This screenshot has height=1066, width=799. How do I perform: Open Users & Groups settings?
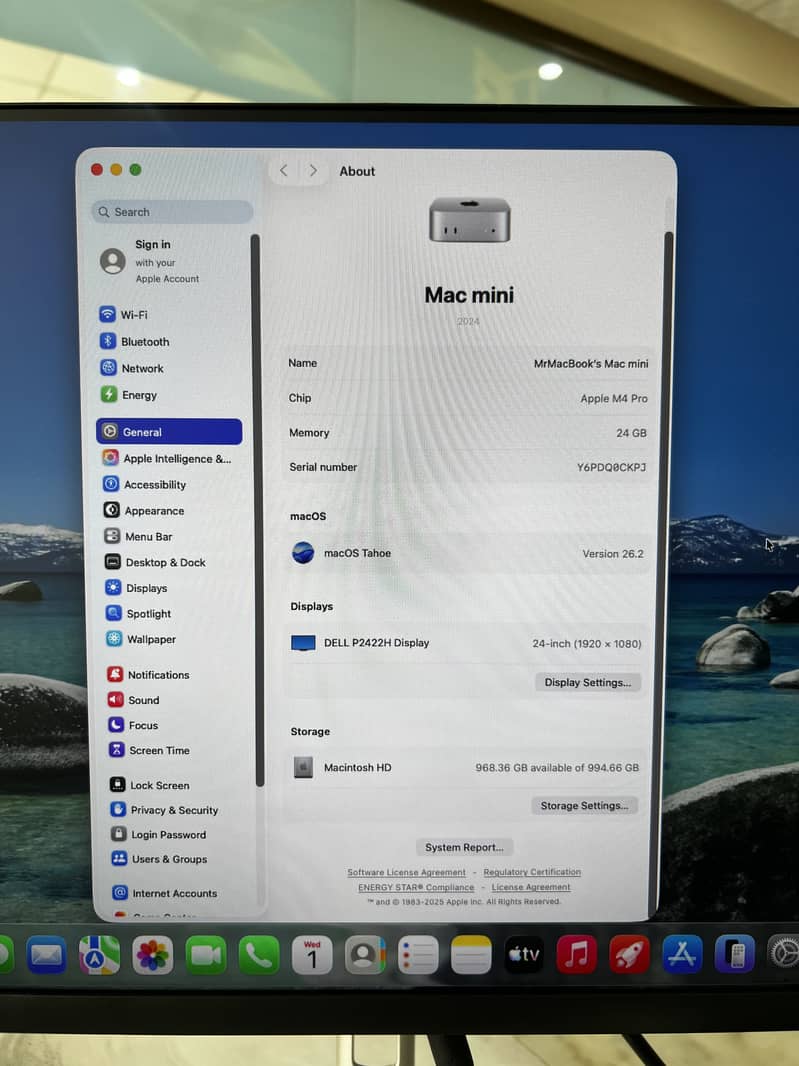tap(160, 859)
